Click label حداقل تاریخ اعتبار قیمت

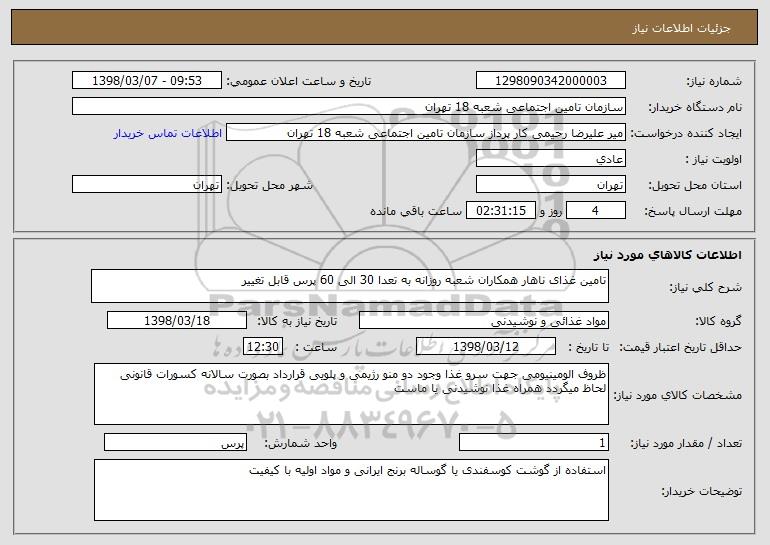click(680, 348)
